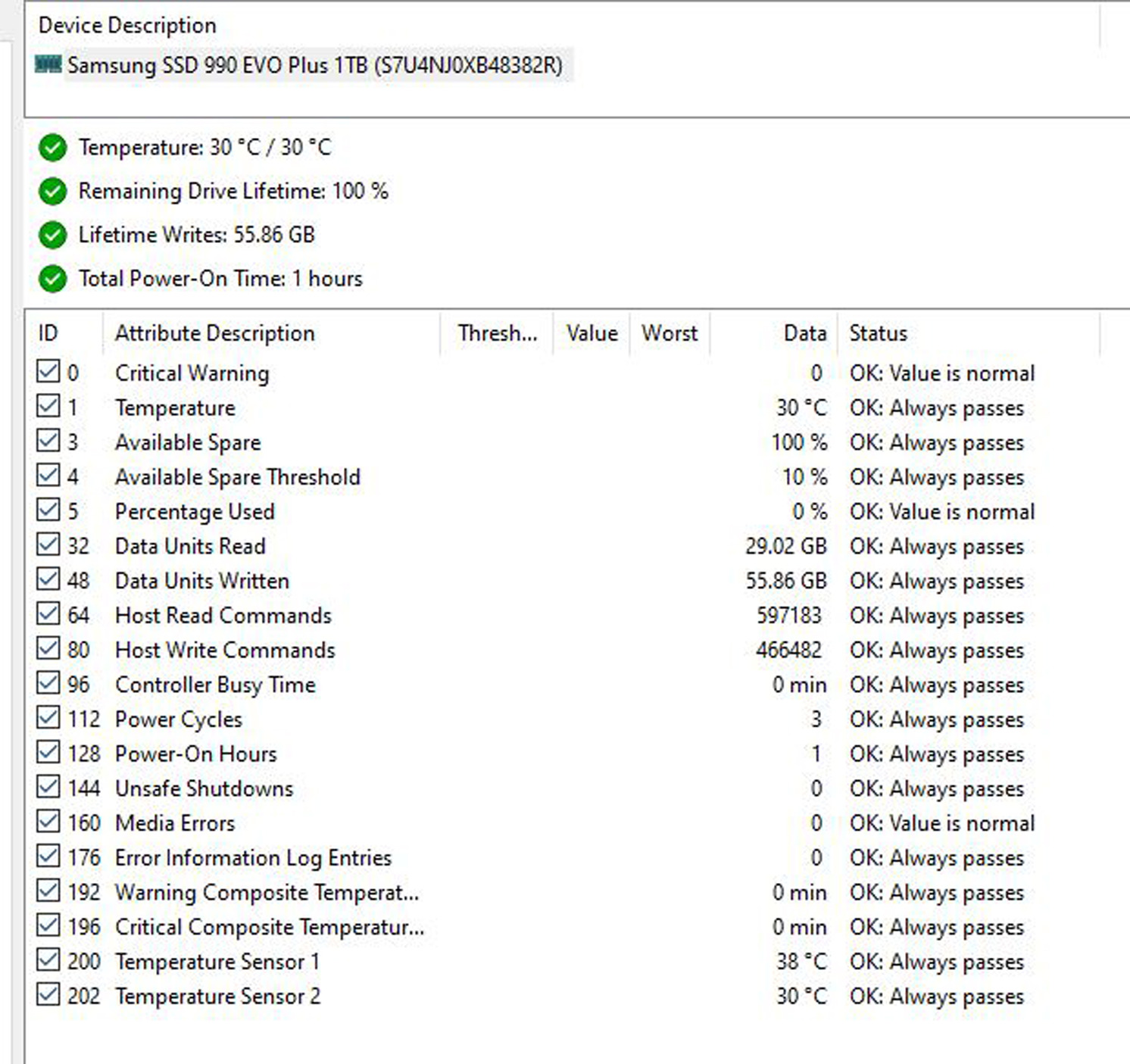Screen dimensions: 1130x1064
Task: Toggle the checkbox for attribute 1 Temperature
Action: point(48,406)
